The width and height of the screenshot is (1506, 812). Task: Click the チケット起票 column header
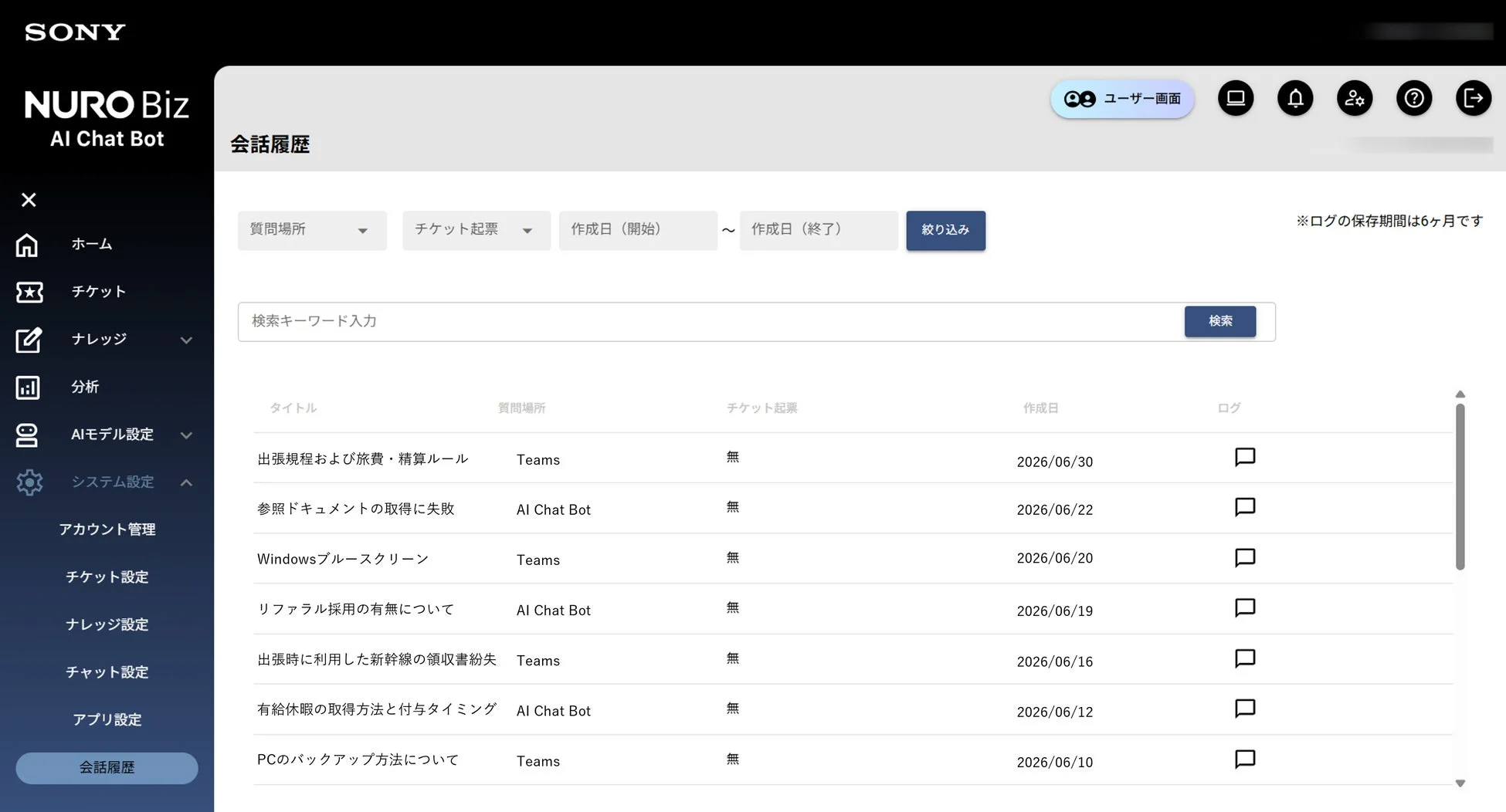pyautogui.click(x=761, y=408)
